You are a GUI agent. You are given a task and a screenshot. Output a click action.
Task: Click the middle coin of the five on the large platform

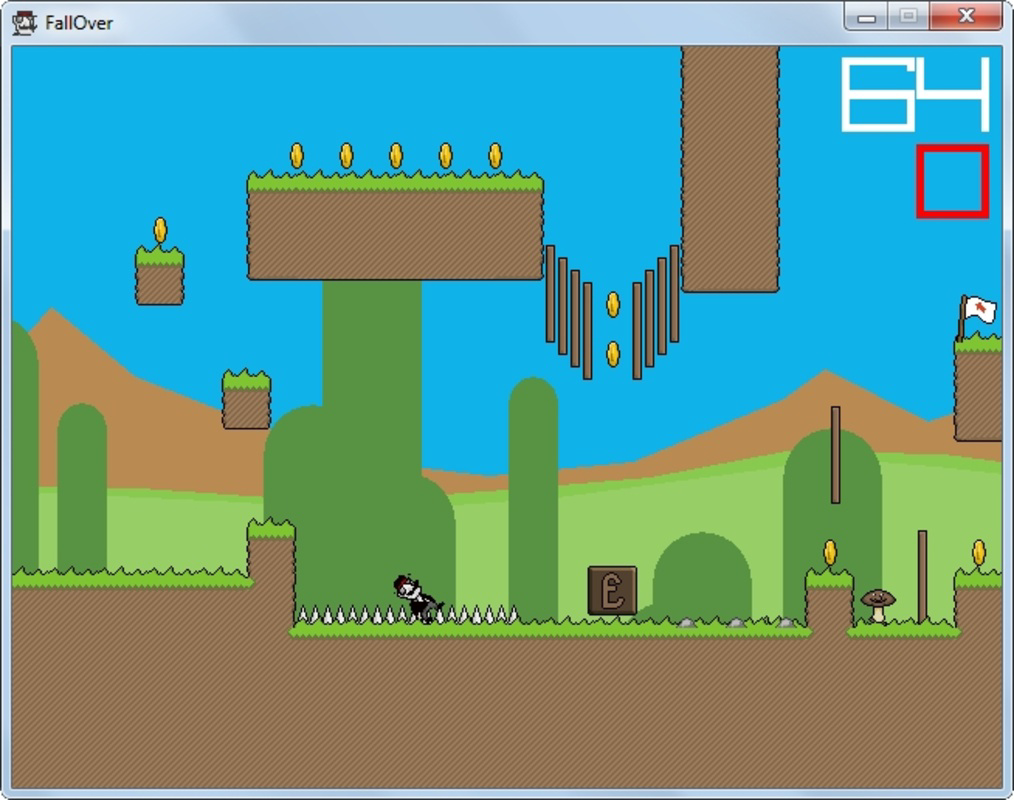[396, 156]
